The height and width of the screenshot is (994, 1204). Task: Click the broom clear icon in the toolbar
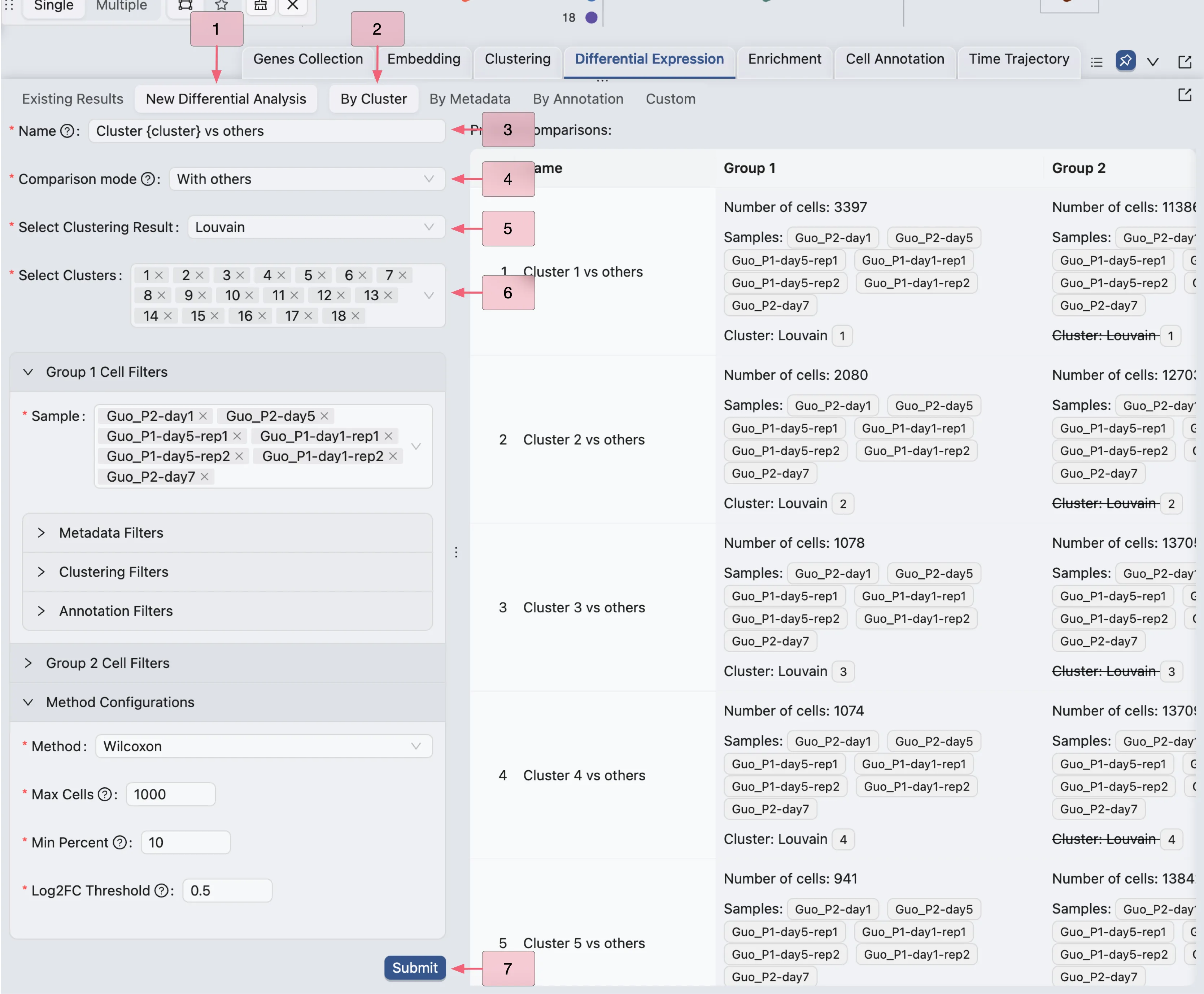click(261, 5)
